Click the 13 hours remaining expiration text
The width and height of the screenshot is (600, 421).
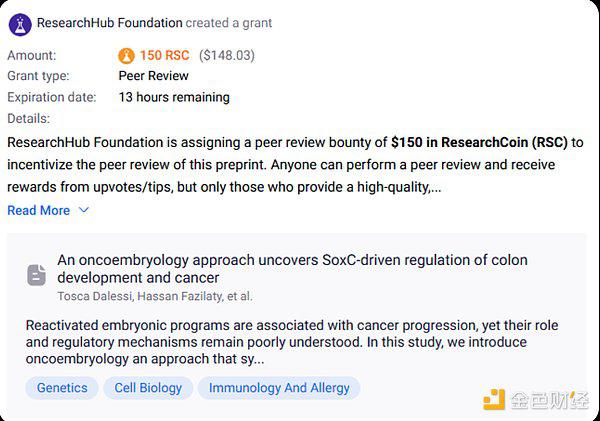coord(174,97)
